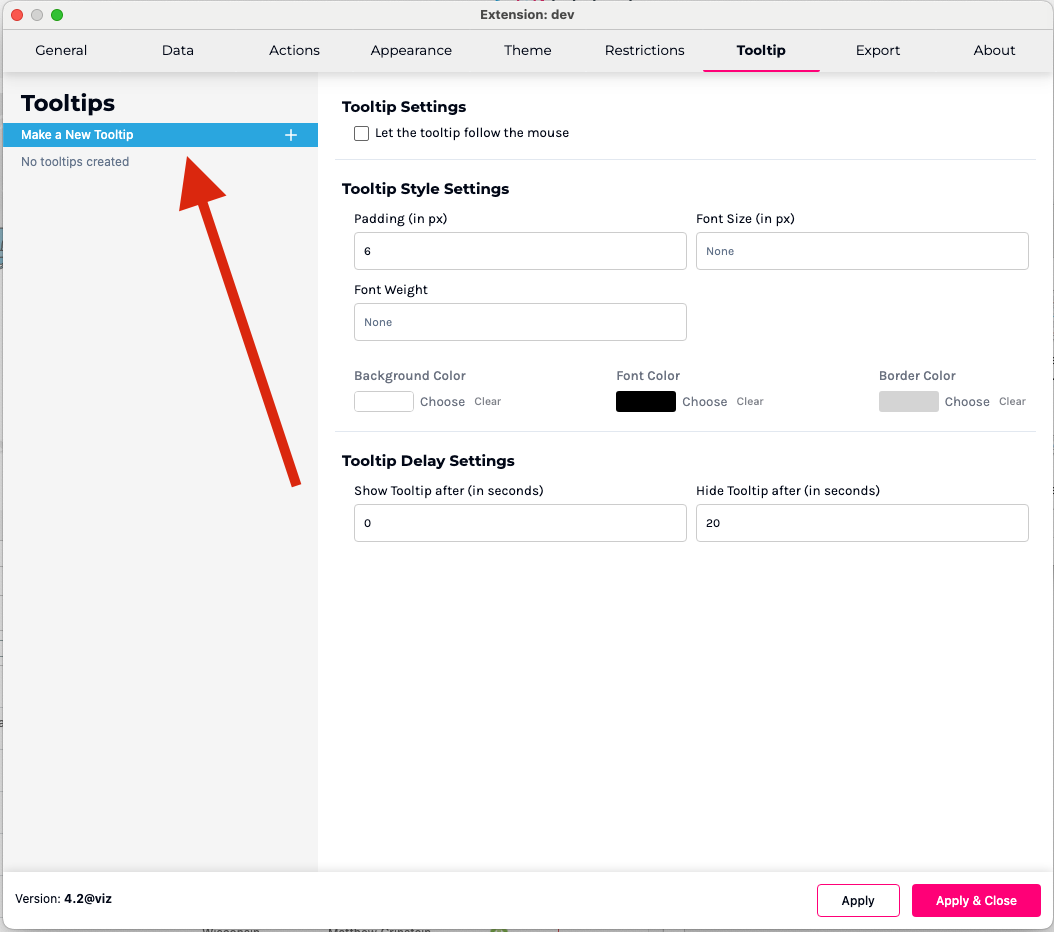
Task: View the About tab
Action: pos(994,50)
